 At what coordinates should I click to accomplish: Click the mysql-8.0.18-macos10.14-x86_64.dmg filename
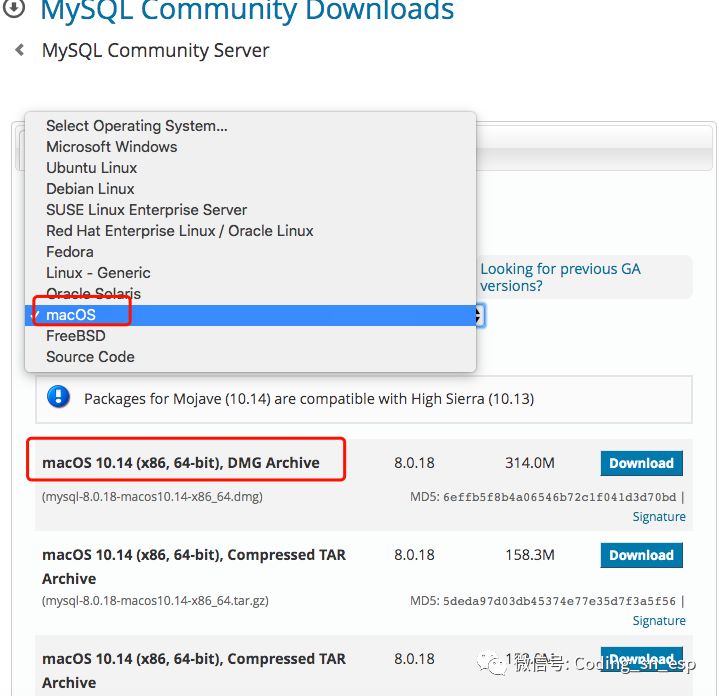[152, 497]
